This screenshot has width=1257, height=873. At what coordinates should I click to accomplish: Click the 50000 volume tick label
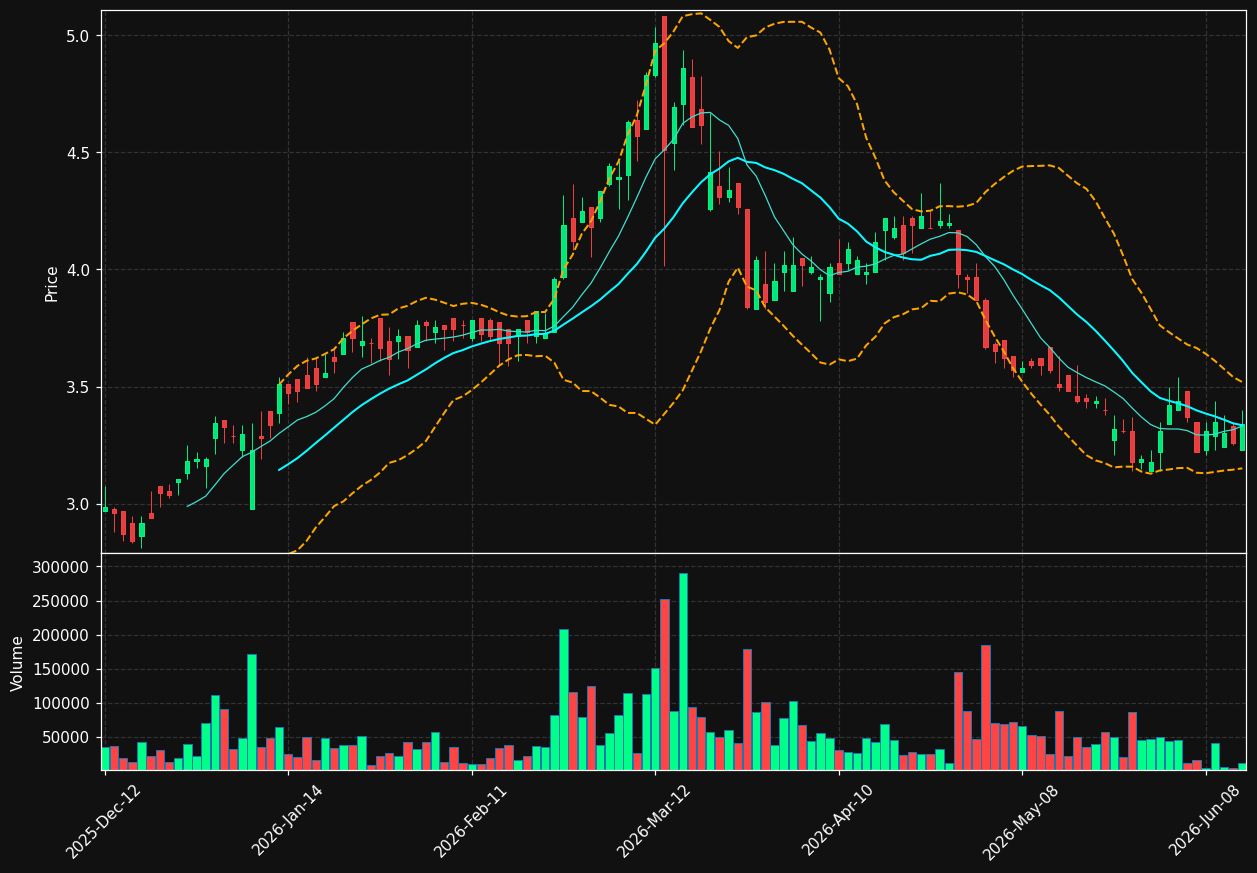click(66, 737)
